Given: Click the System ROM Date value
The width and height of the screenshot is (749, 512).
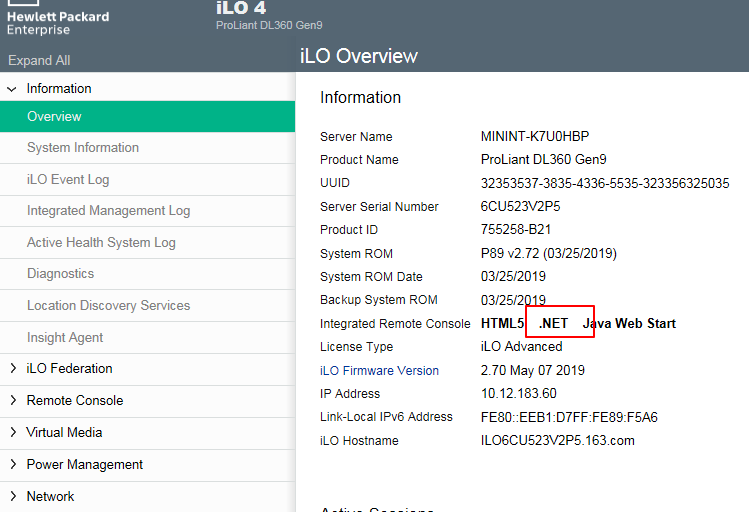Looking at the screenshot, I should (513, 276).
